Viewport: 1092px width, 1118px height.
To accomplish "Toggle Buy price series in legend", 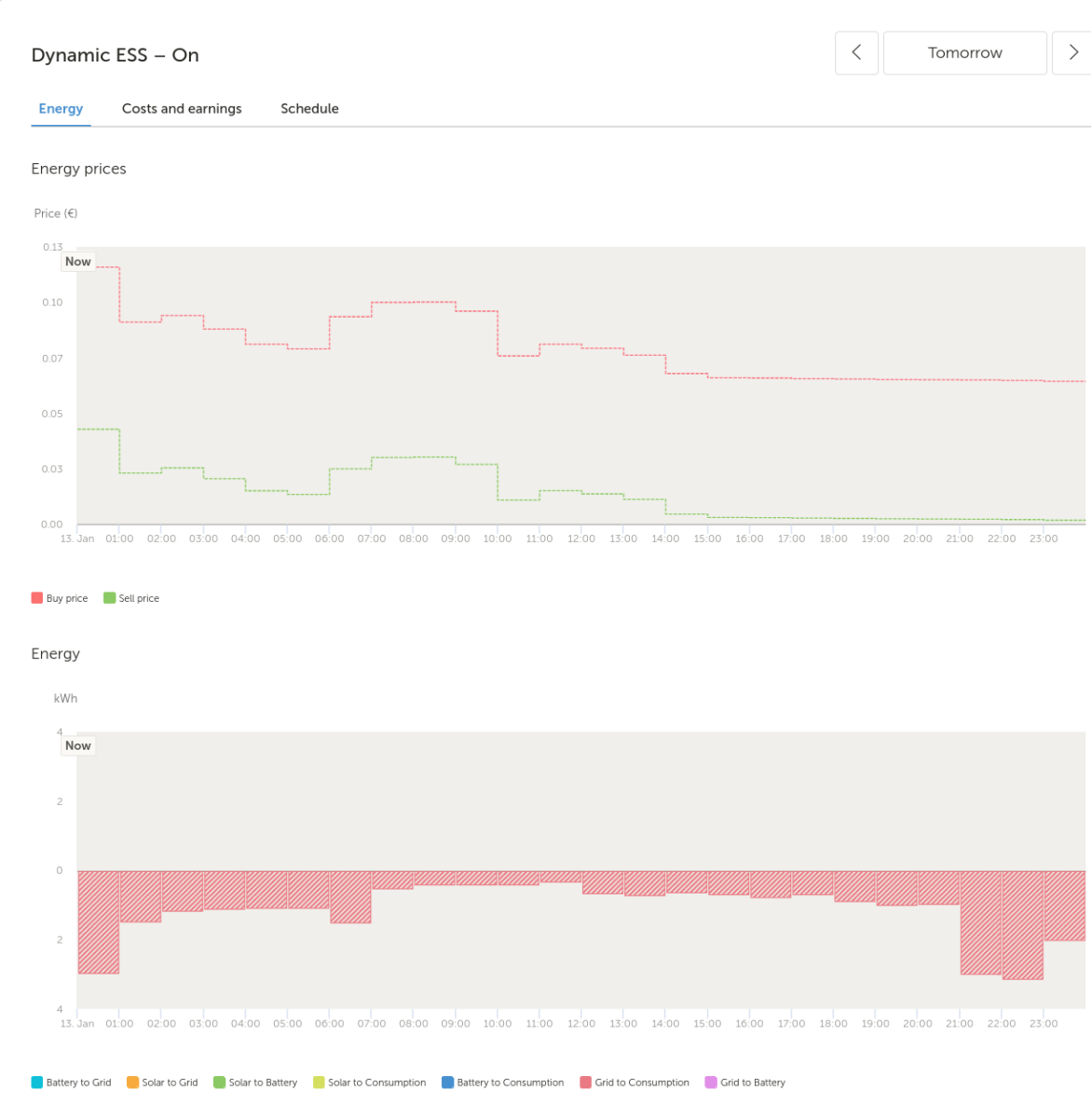I will click(x=60, y=598).
